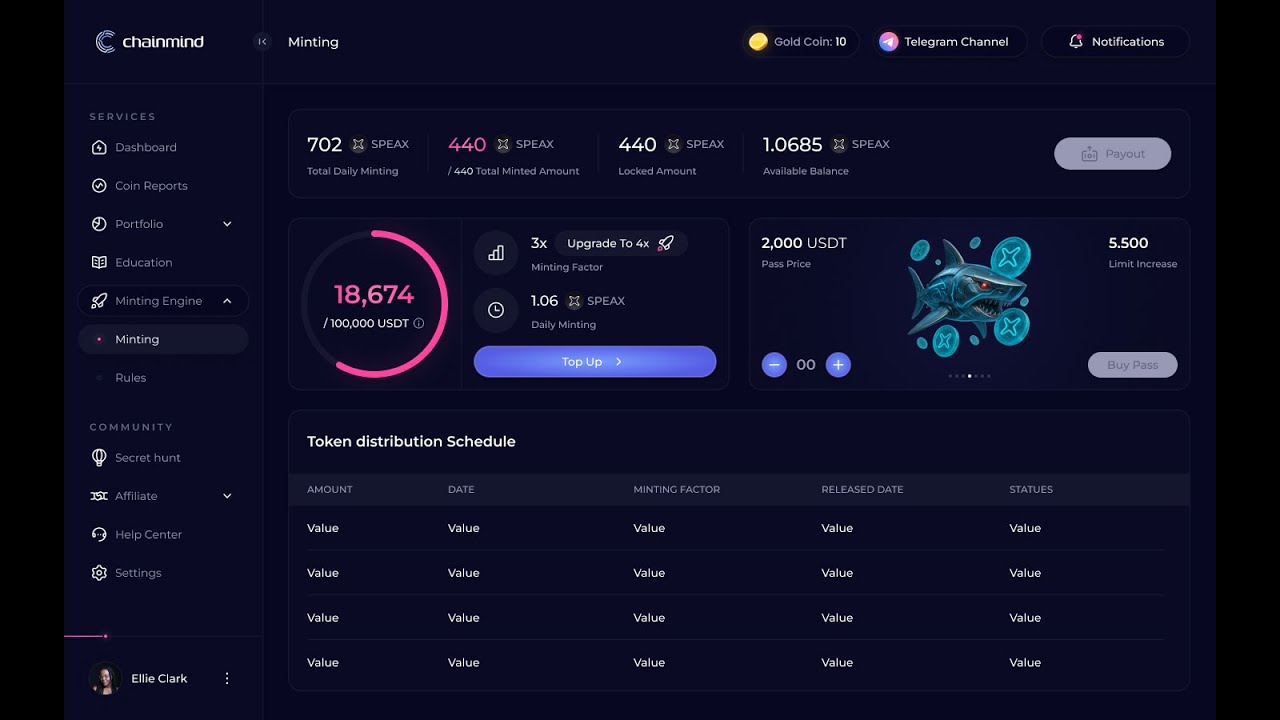The width and height of the screenshot is (1280, 720).
Task: Click the Upgrade To 4x button
Action: point(620,243)
